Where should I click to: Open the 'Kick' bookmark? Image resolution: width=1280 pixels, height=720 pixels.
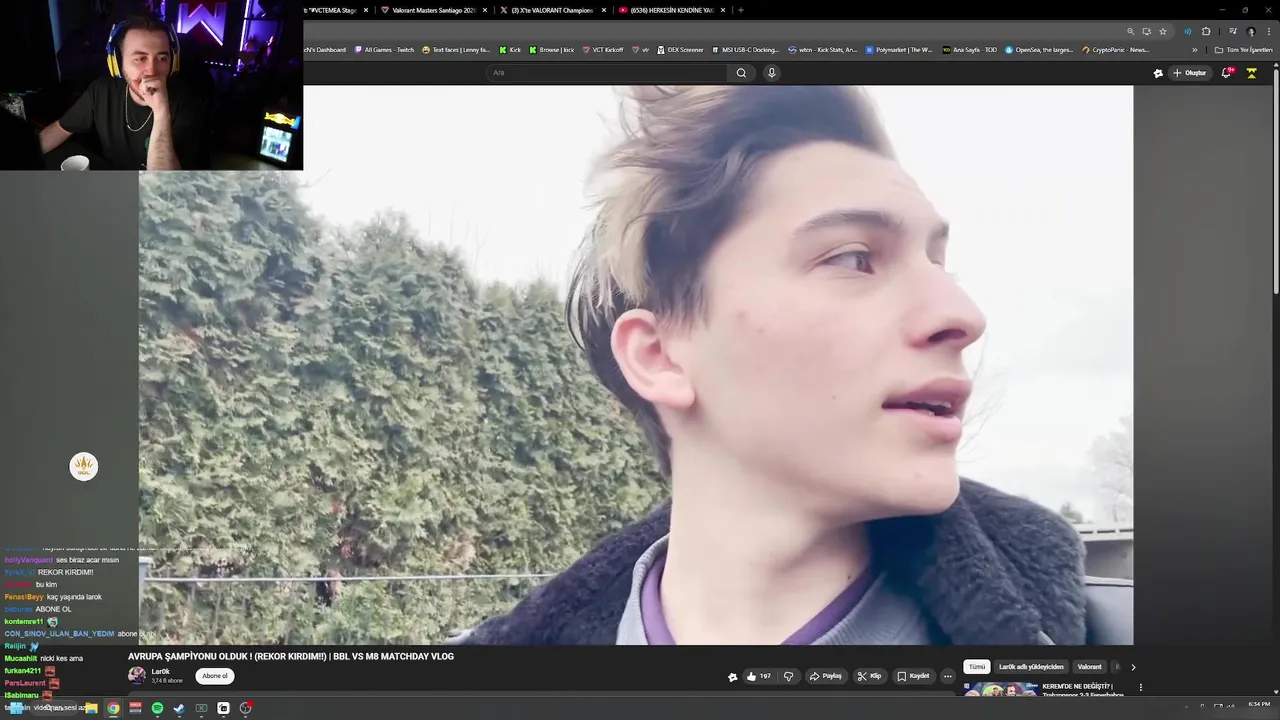click(x=510, y=50)
